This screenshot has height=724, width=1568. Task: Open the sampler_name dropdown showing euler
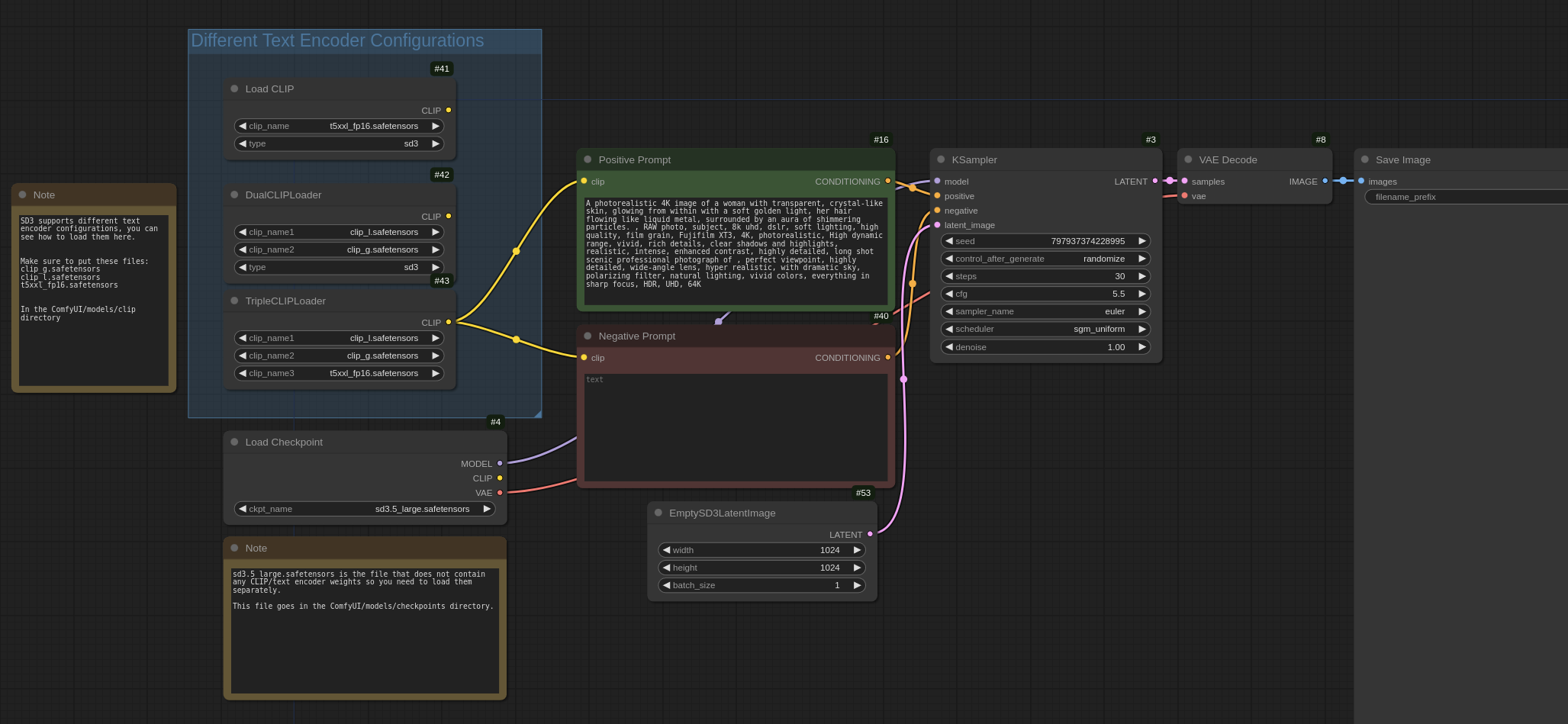click(1045, 311)
